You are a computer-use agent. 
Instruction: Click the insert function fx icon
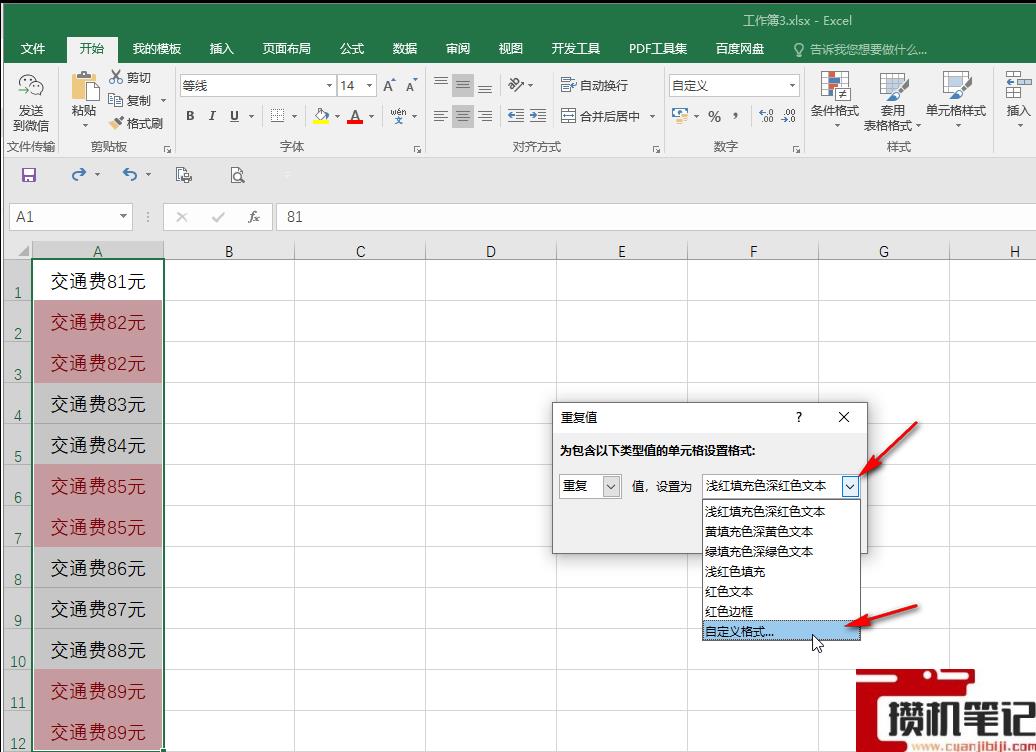pos(254,217)
